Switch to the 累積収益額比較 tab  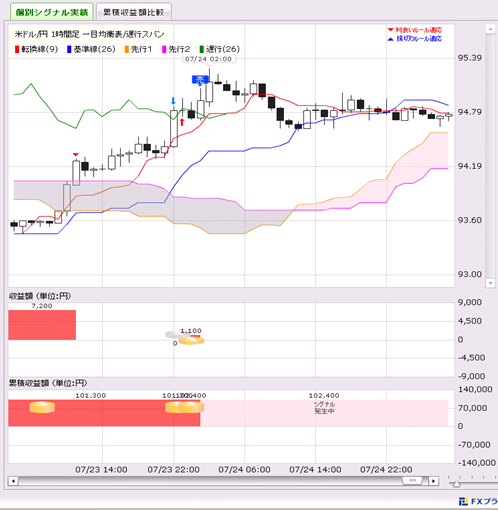[134, 12]
